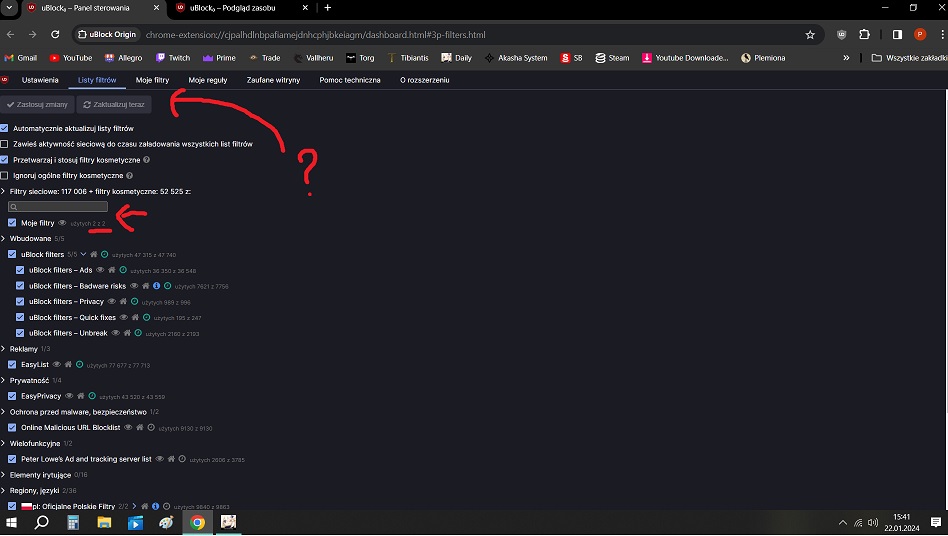The image size is (948, 536).
Task: Click the clock icon for Online Malicious URL Blocklist
Action: (x=151, y=428)
